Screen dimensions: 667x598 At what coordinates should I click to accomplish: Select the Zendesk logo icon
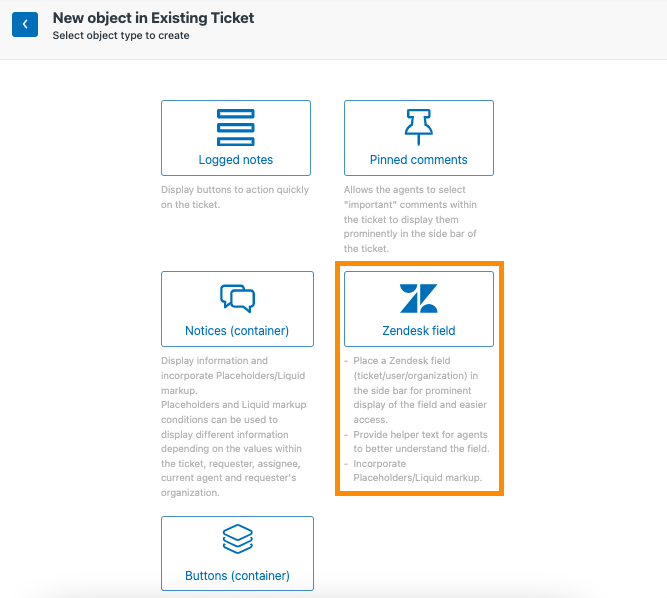pyautogui.click(x=419, y=299)
